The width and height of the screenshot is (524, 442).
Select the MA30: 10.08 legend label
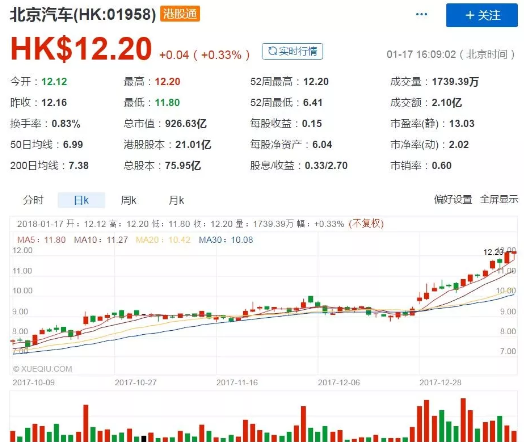pos(226,240)
